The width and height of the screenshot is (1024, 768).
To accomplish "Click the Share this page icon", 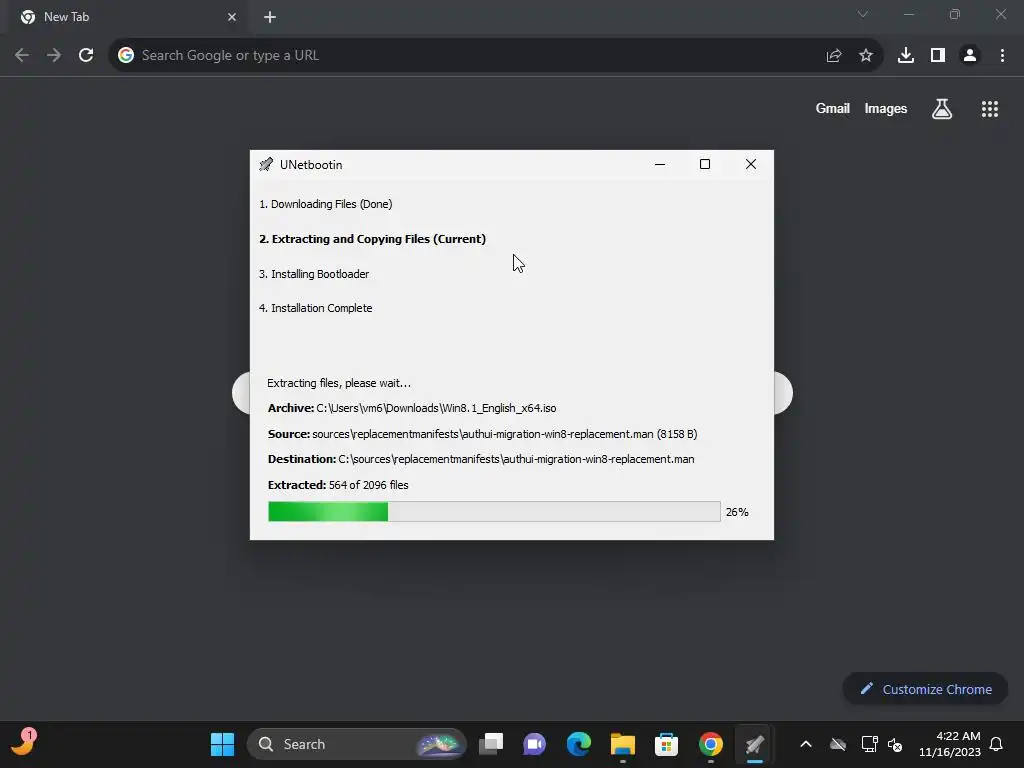I will (x=834, y=56).
